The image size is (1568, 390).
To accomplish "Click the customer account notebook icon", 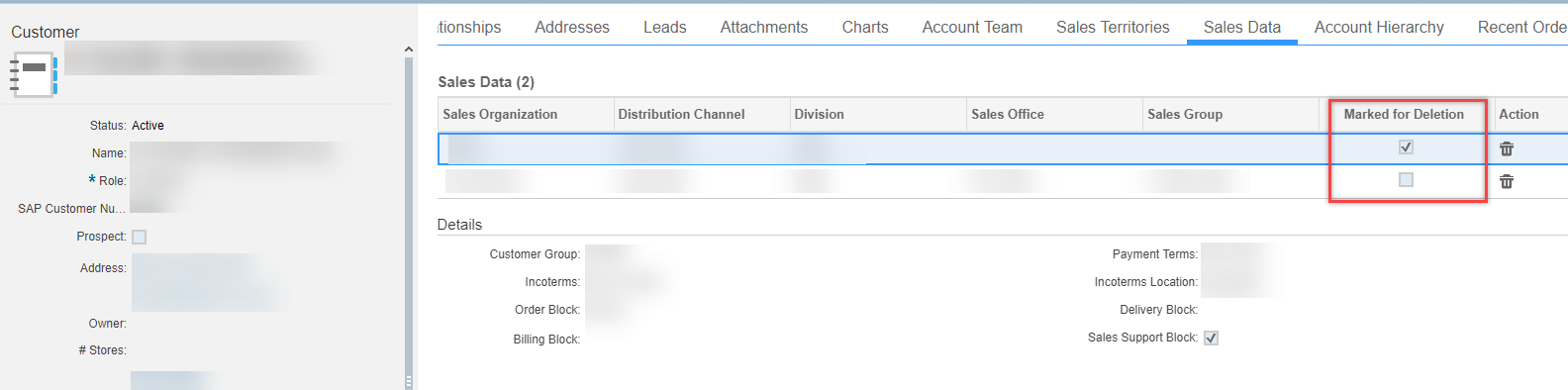I will [33, 75].
